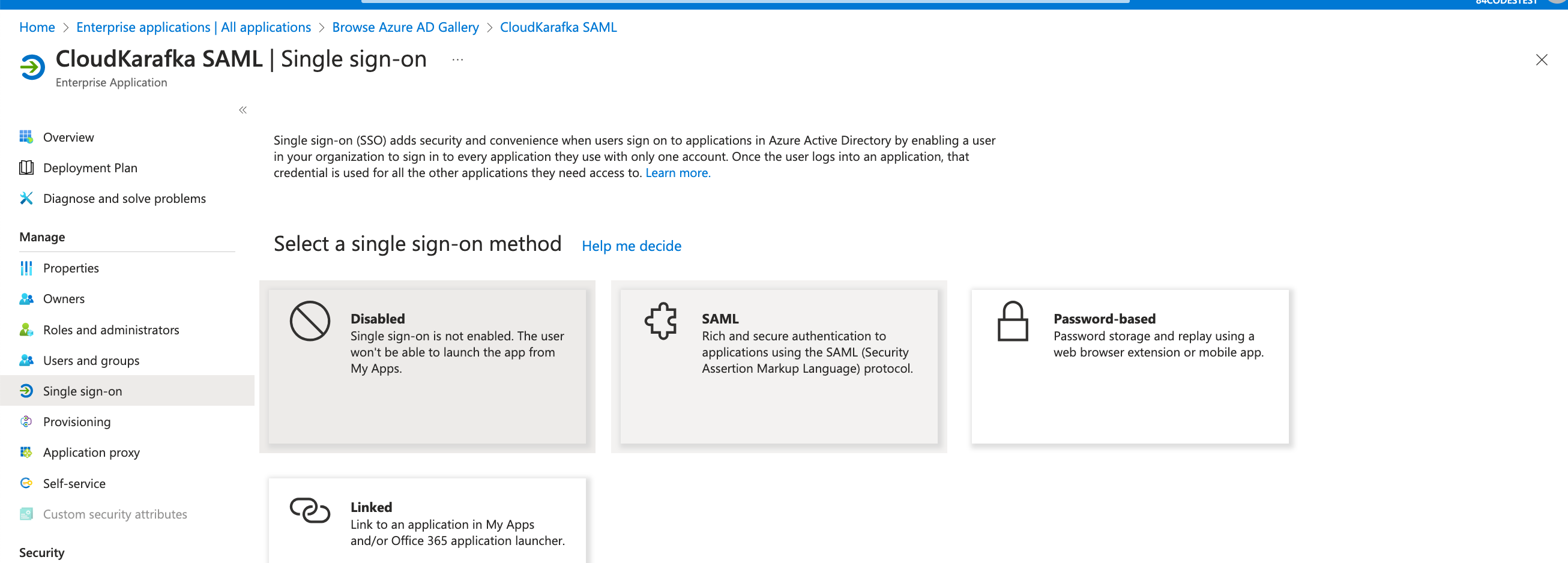Go to Owners menu item
Screen dimensions: 1568x563
127,299
